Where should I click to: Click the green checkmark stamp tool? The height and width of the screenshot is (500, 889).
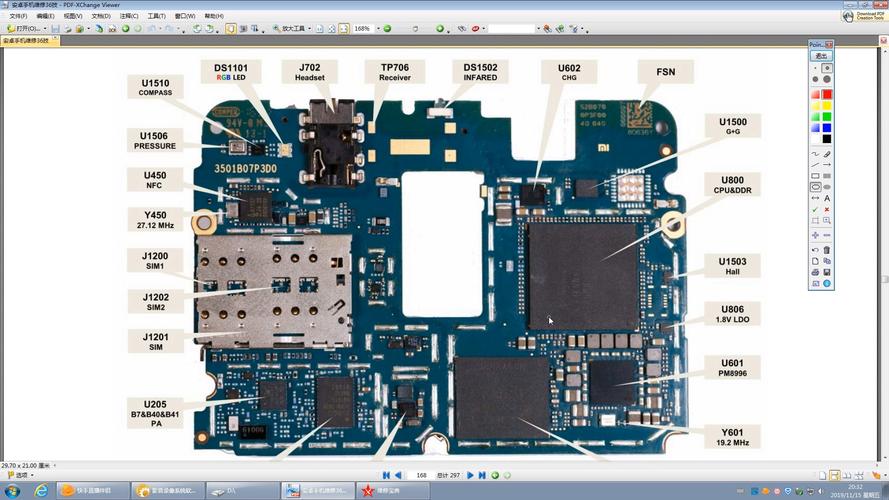click(x=816, y=210)
